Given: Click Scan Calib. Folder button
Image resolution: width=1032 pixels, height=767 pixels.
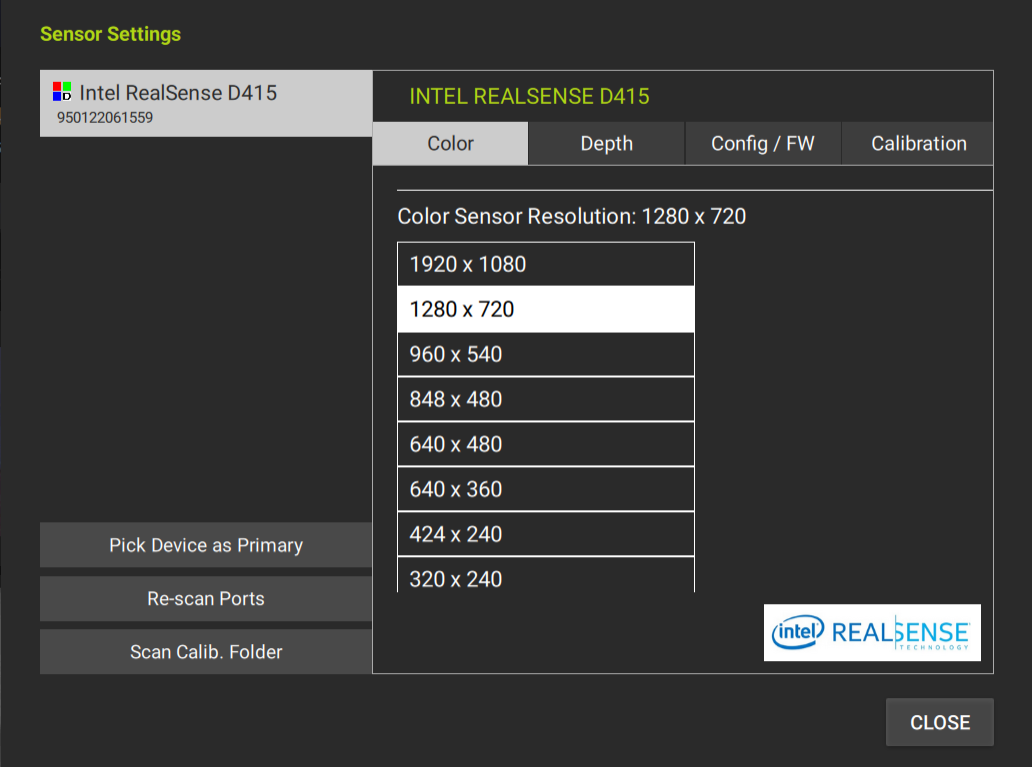Looking at the screenshot, I should [x=206, y=652].
